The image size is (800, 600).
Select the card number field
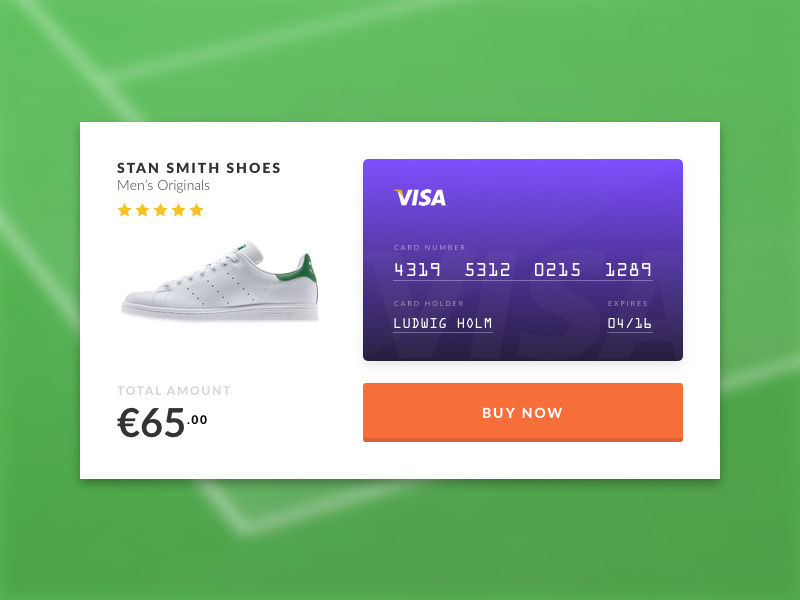click(x=522, y=268)
